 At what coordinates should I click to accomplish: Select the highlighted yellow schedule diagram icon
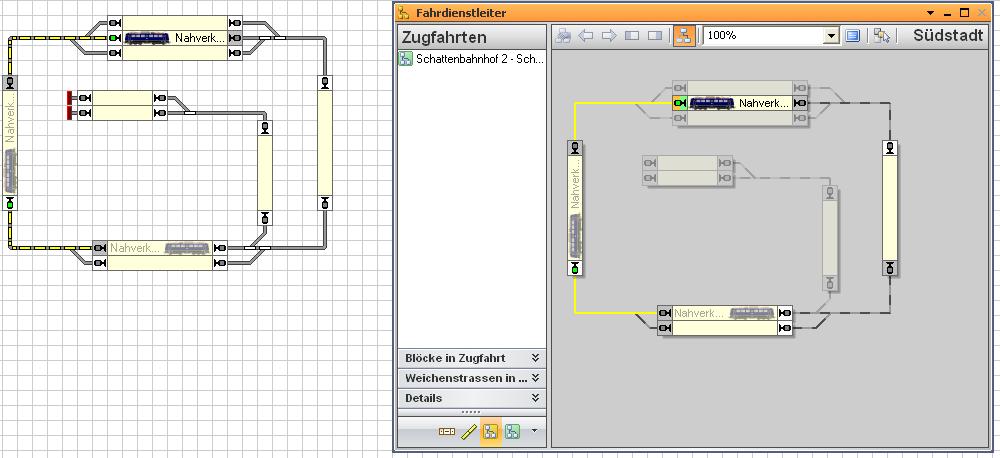click(491, 432)
